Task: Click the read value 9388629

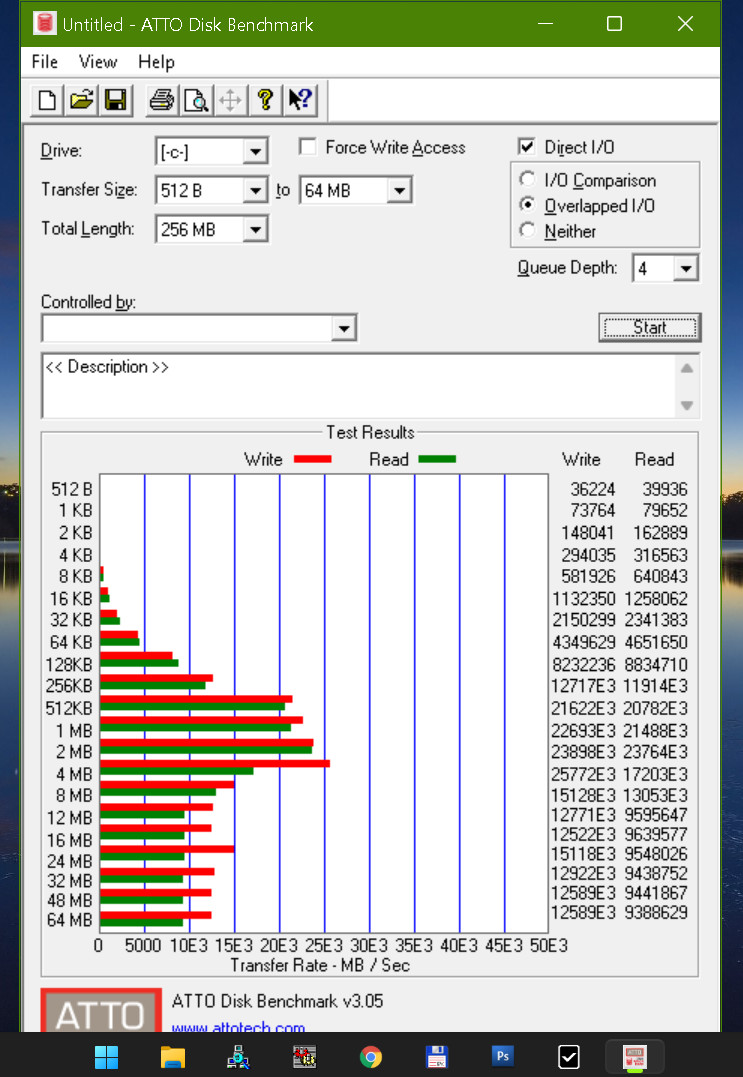Action: 656,912
